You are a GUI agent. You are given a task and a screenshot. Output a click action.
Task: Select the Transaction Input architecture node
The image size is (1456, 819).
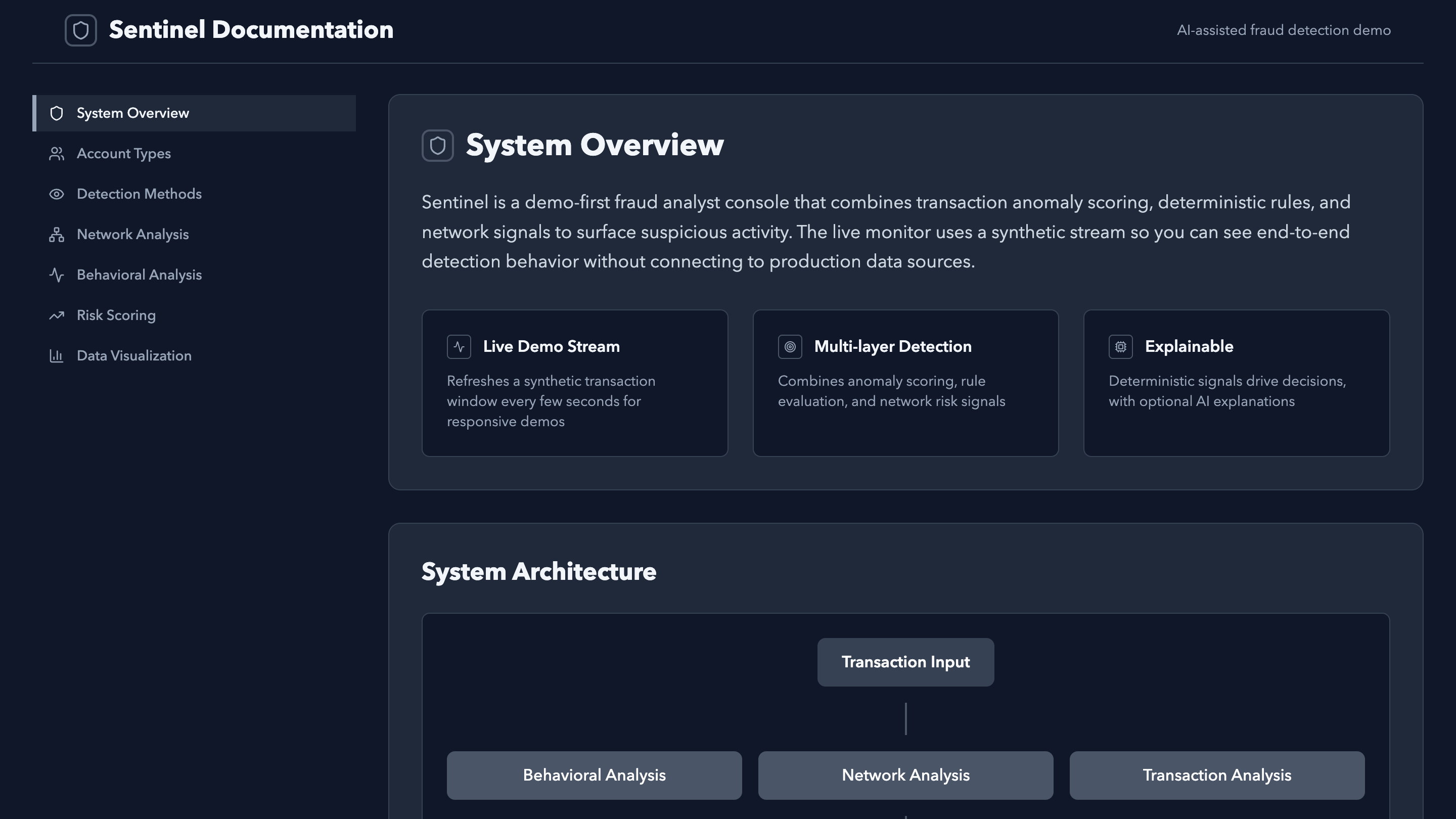coord(905,662)
